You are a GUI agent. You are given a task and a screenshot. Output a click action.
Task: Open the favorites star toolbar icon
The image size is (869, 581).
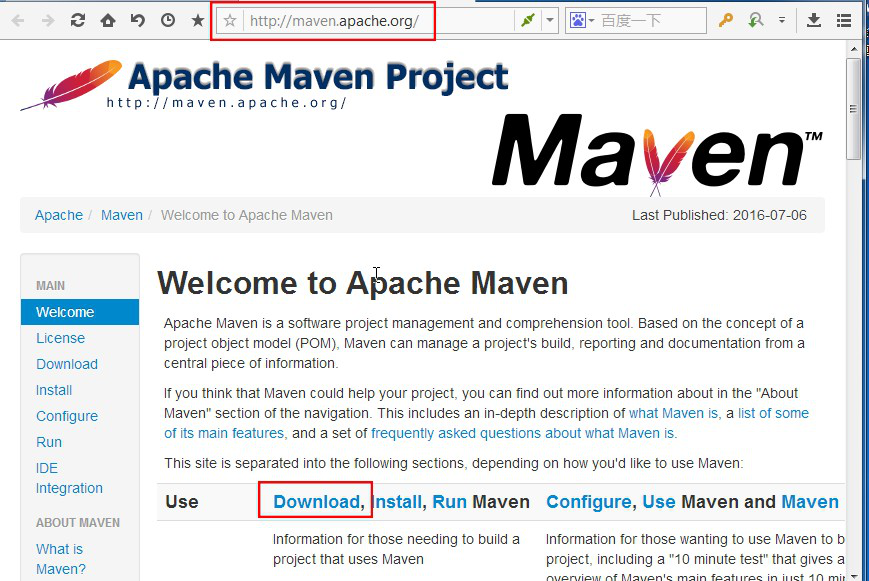click(x=198, y=20)
